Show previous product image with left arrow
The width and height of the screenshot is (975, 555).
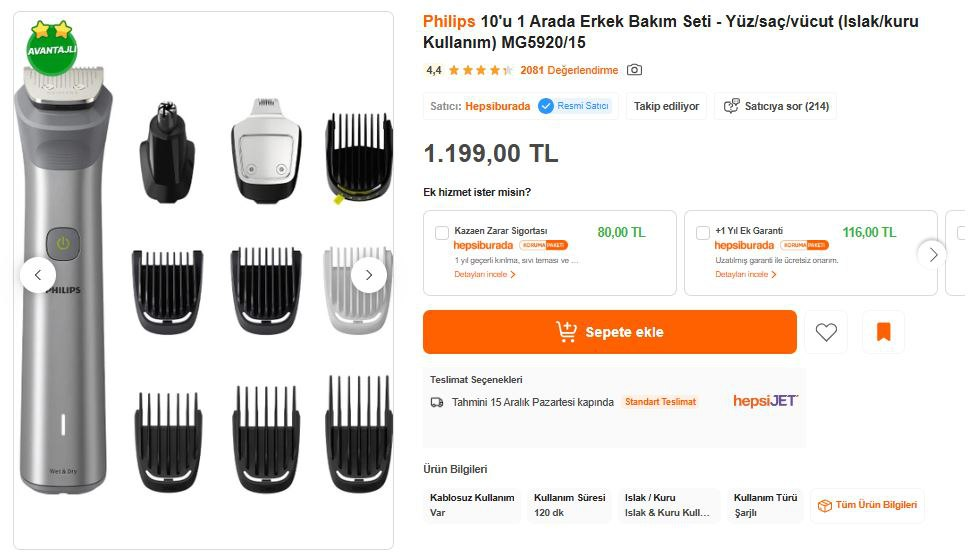pos(38,275)
